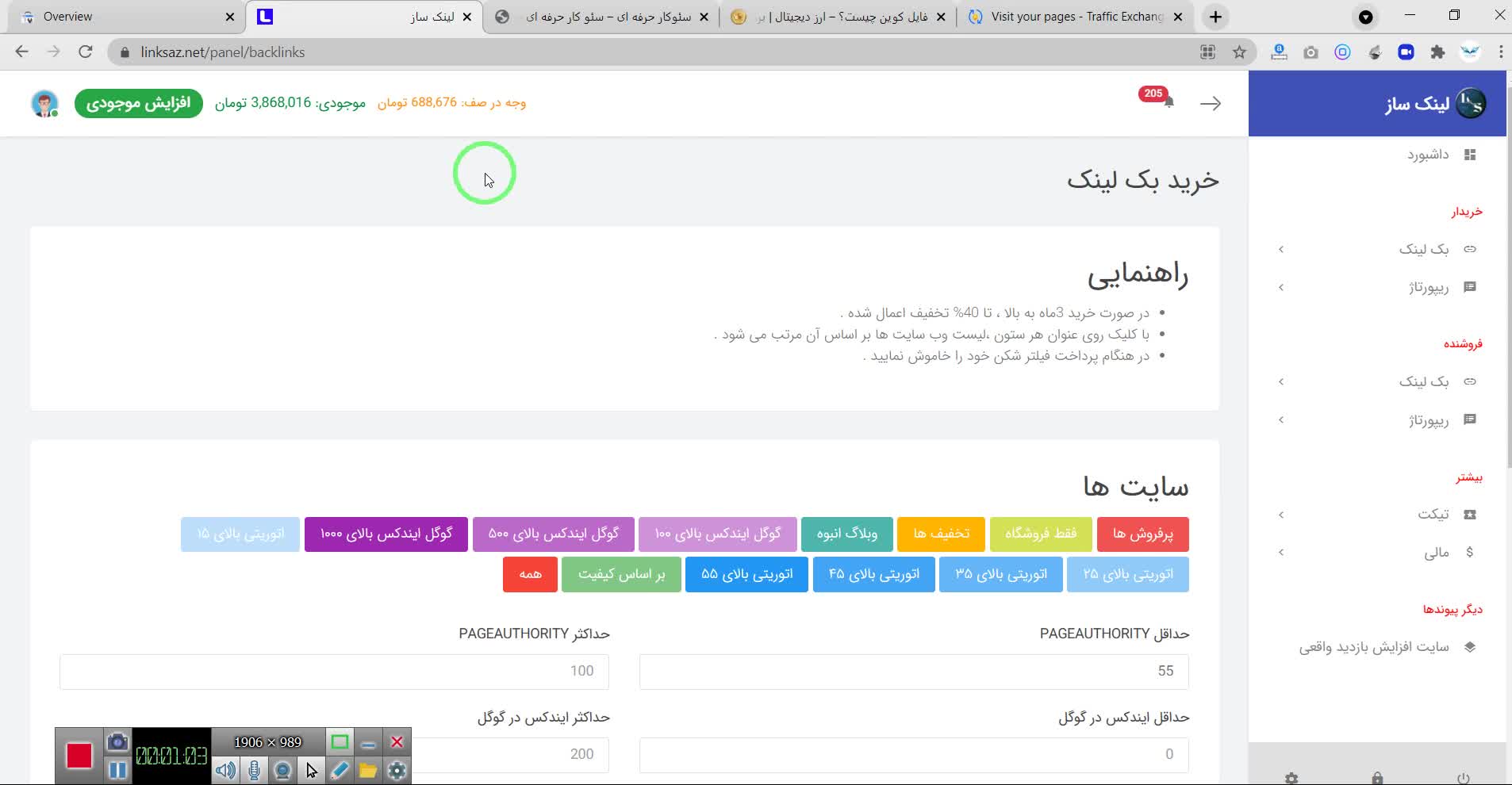Image resolution: width=1512 pixels, height=785 pixels.
Task: Open the user avatar profile menu
Action: [45, 103]
